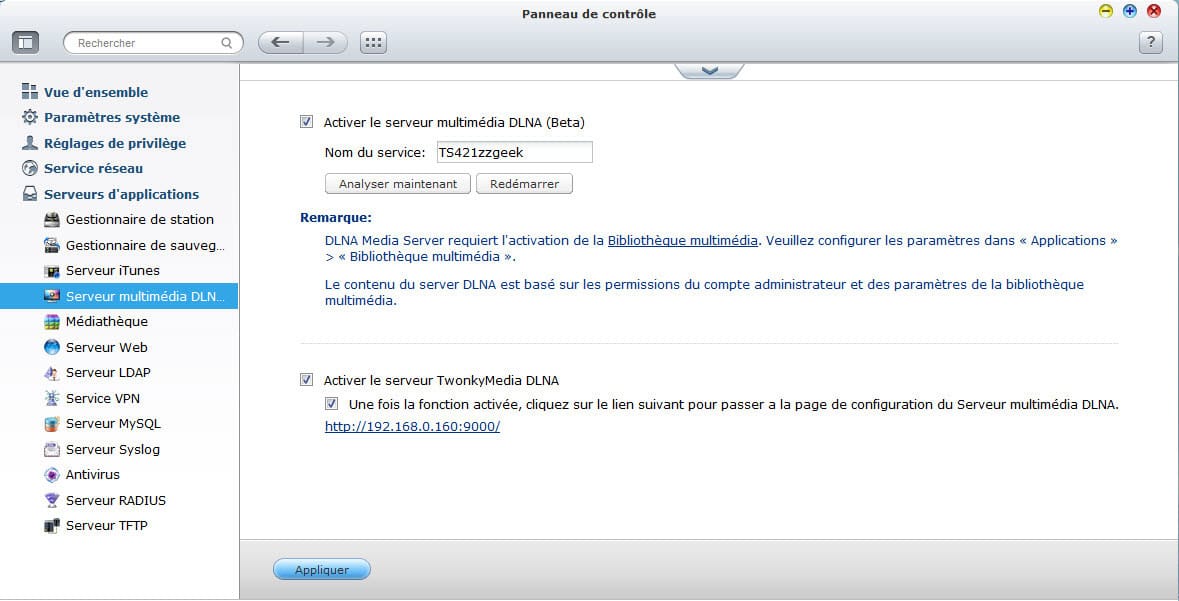This screenshot has width=1179, height=601.
Task: Click the search magnifier icon
Action: click(226, 43)
